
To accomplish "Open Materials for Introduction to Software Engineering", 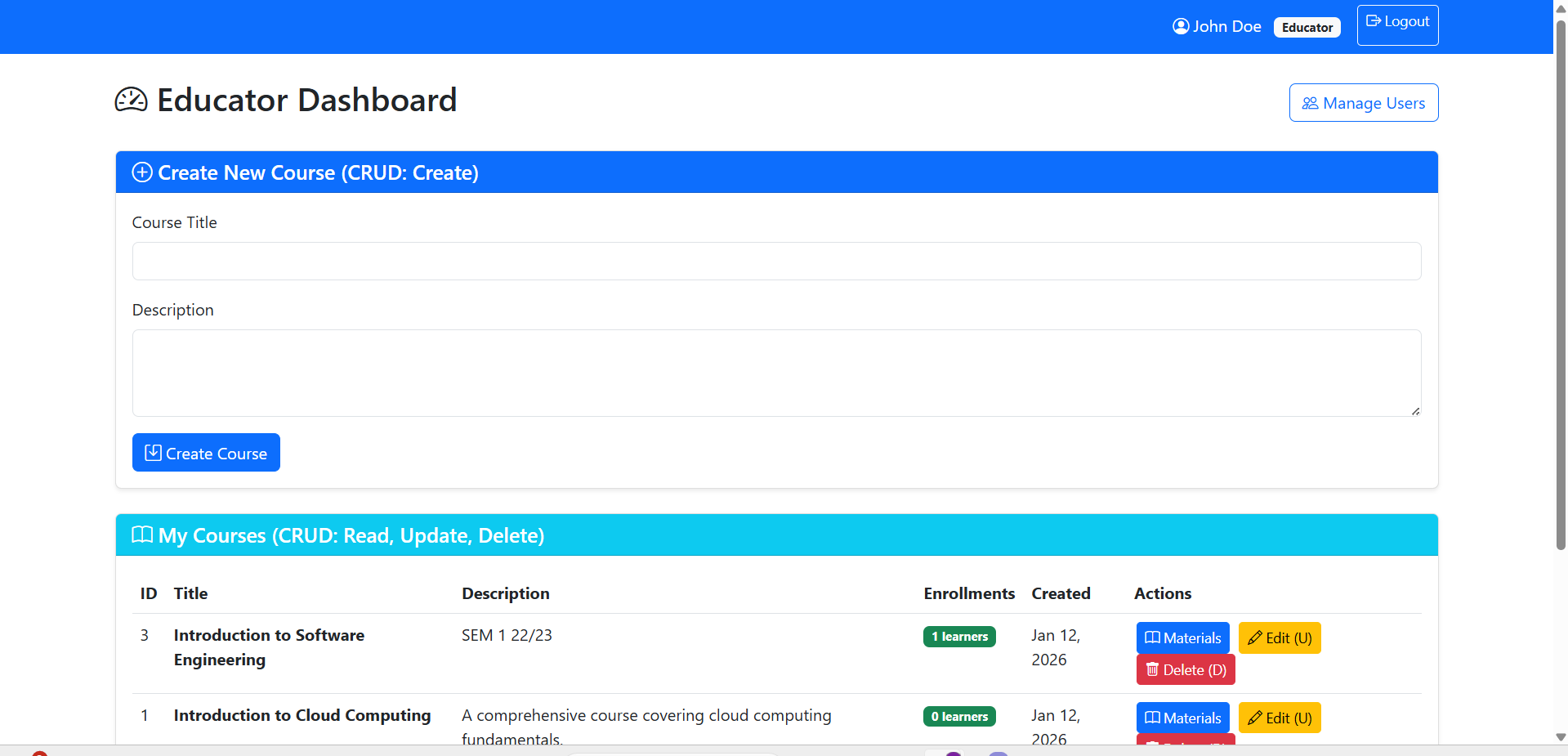I will pyautogui.click(x=1182, y=638).
